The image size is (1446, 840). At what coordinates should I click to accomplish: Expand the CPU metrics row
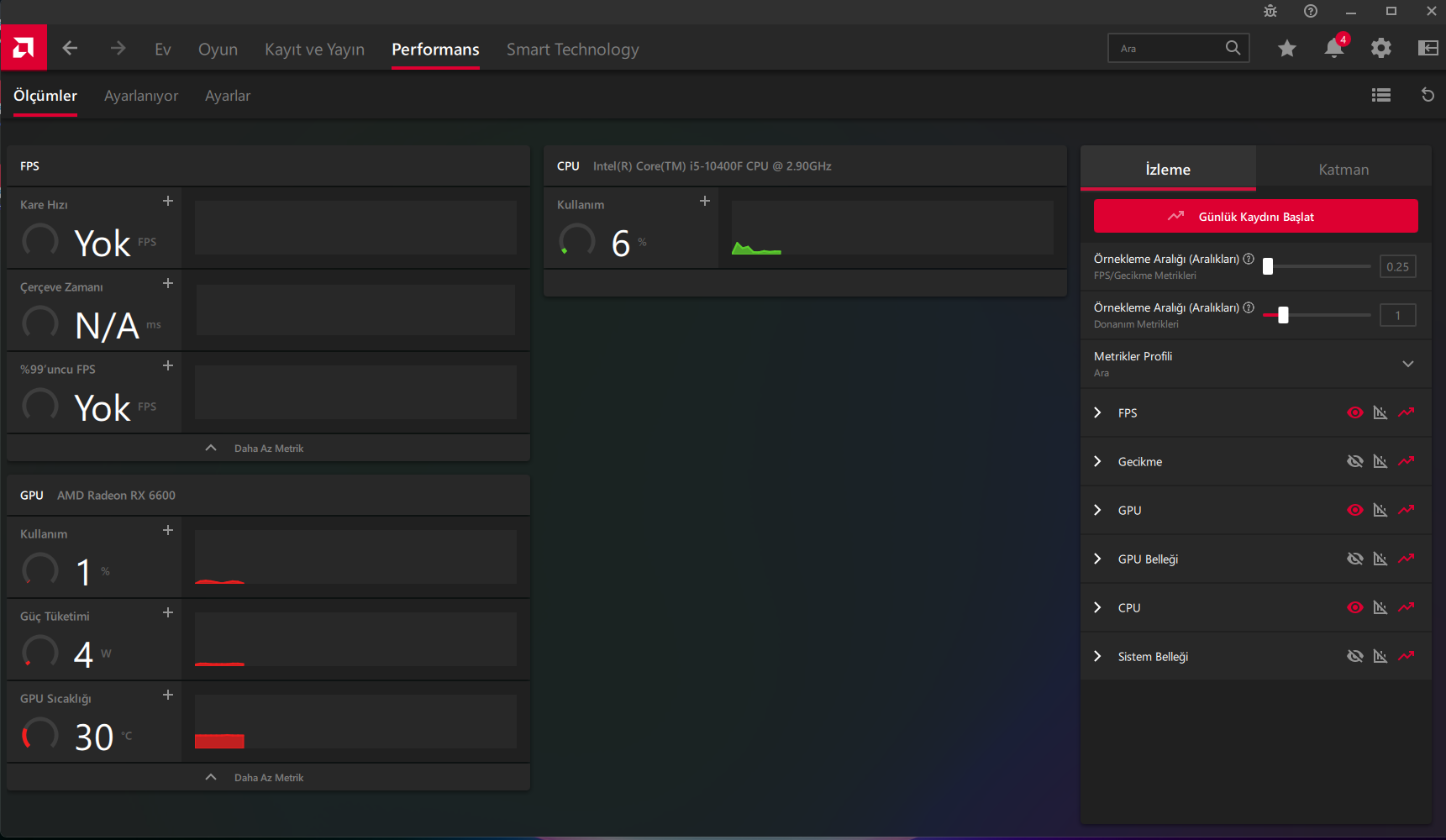1097,607
